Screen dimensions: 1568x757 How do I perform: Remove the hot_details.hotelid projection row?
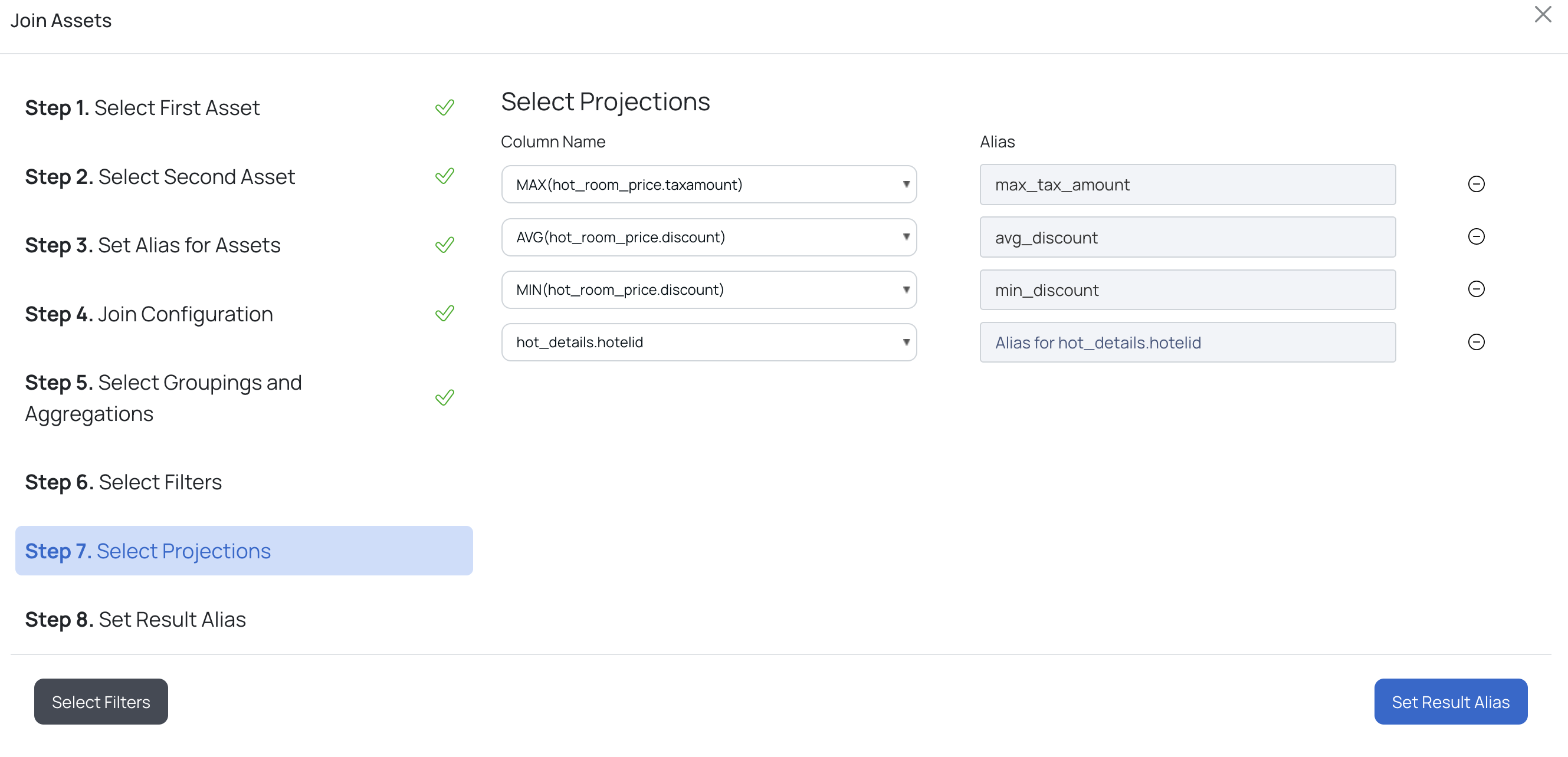tap(1476, 341)
